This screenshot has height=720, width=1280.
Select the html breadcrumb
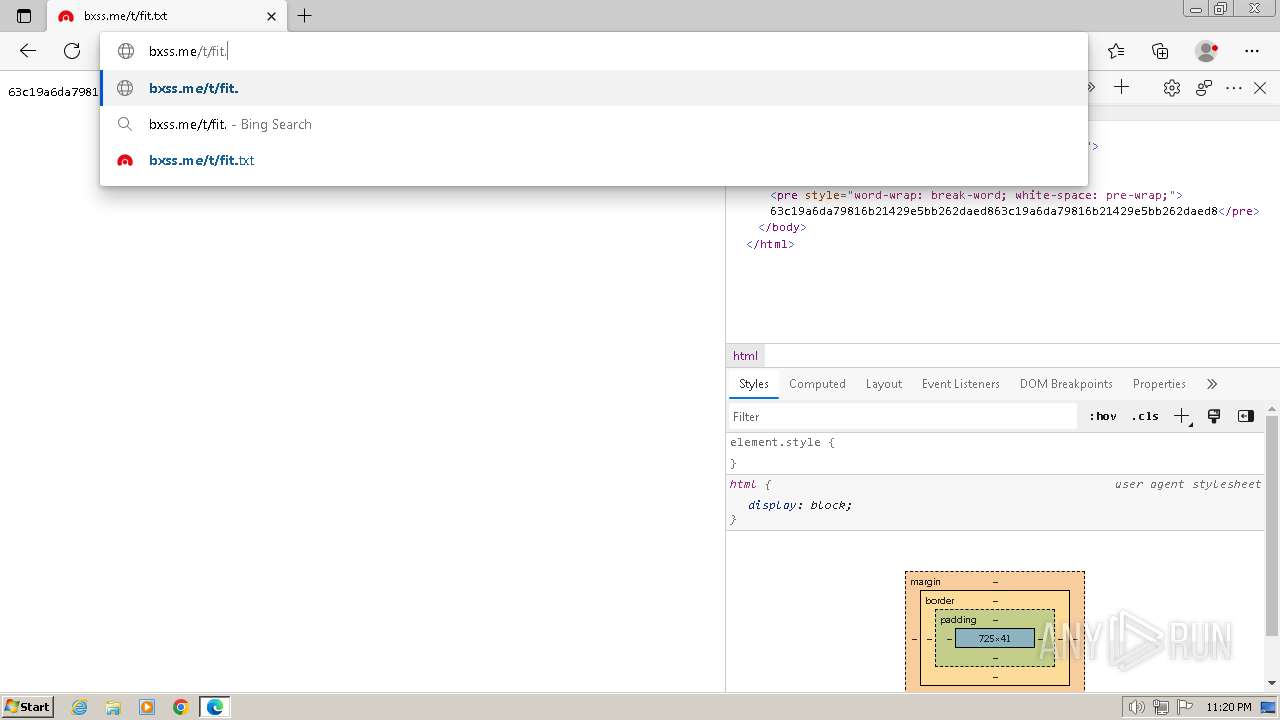(x=745, y=356)
